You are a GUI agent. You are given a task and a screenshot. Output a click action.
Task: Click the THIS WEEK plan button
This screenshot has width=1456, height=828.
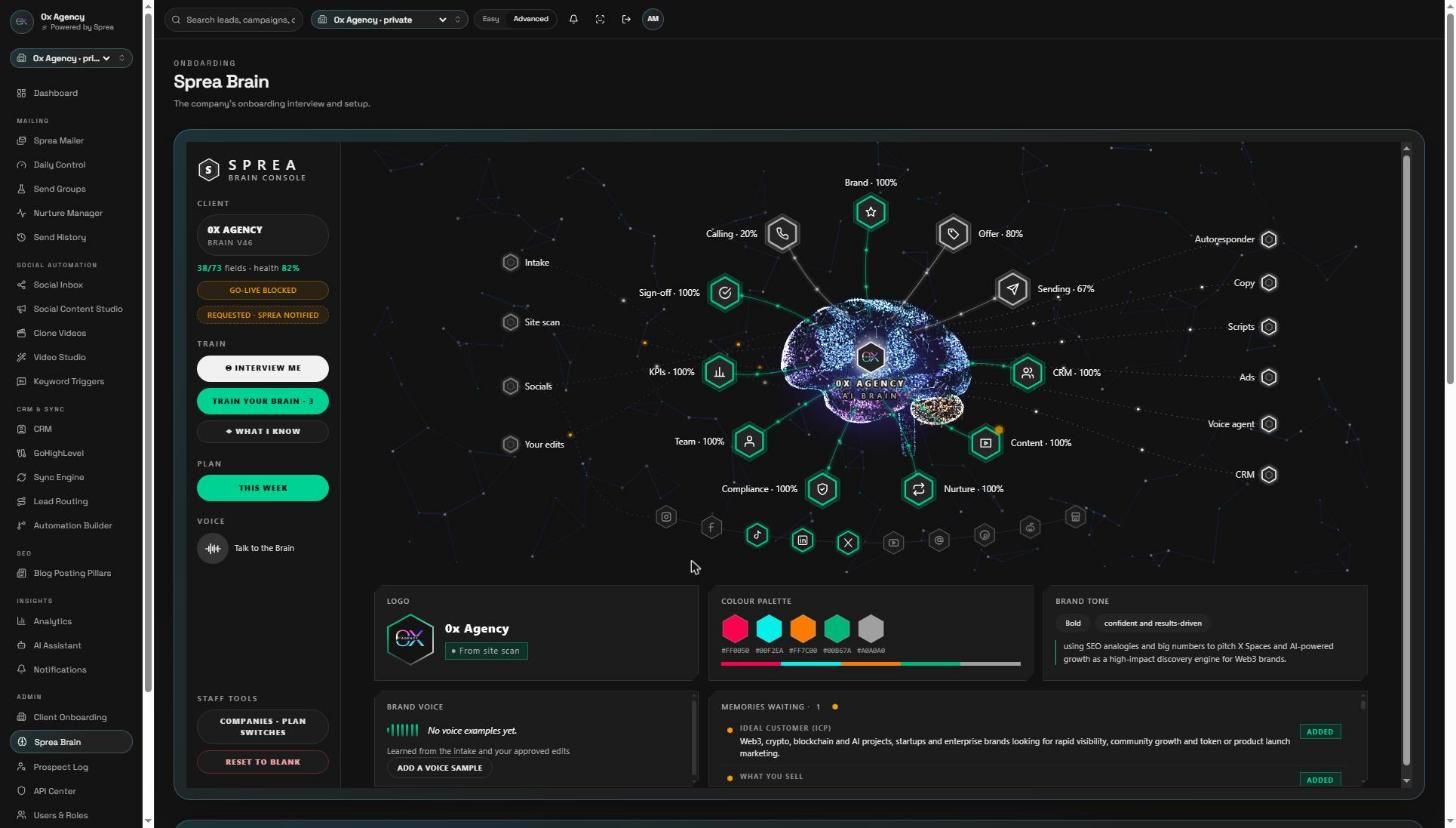[263, 488]
